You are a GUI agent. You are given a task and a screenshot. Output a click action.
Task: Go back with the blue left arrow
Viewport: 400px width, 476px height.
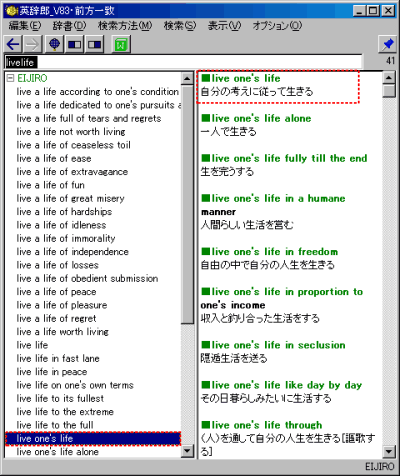click(x=14, y=44)
